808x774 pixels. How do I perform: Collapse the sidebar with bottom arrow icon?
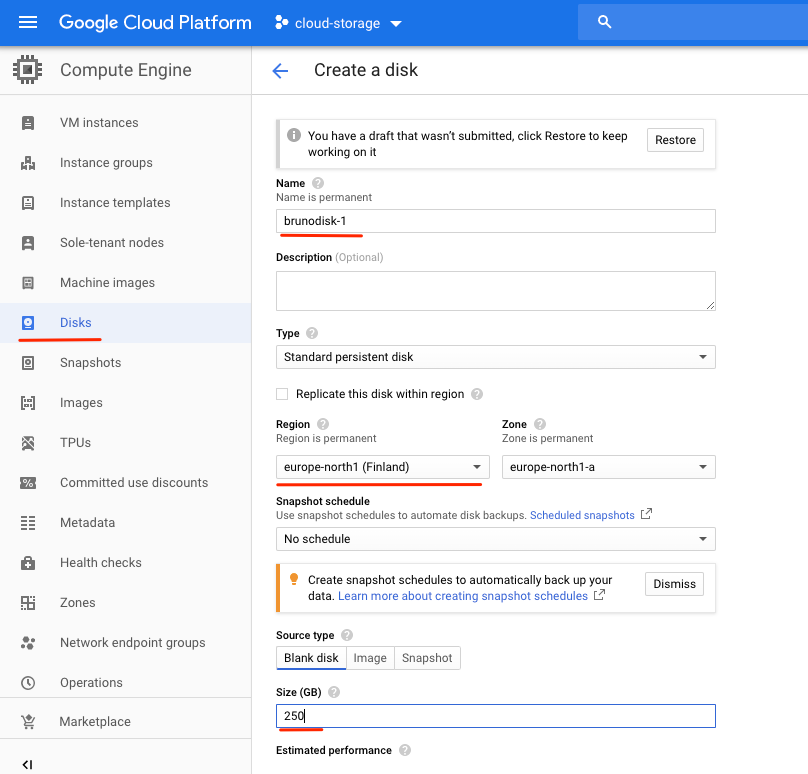[28, 764]
